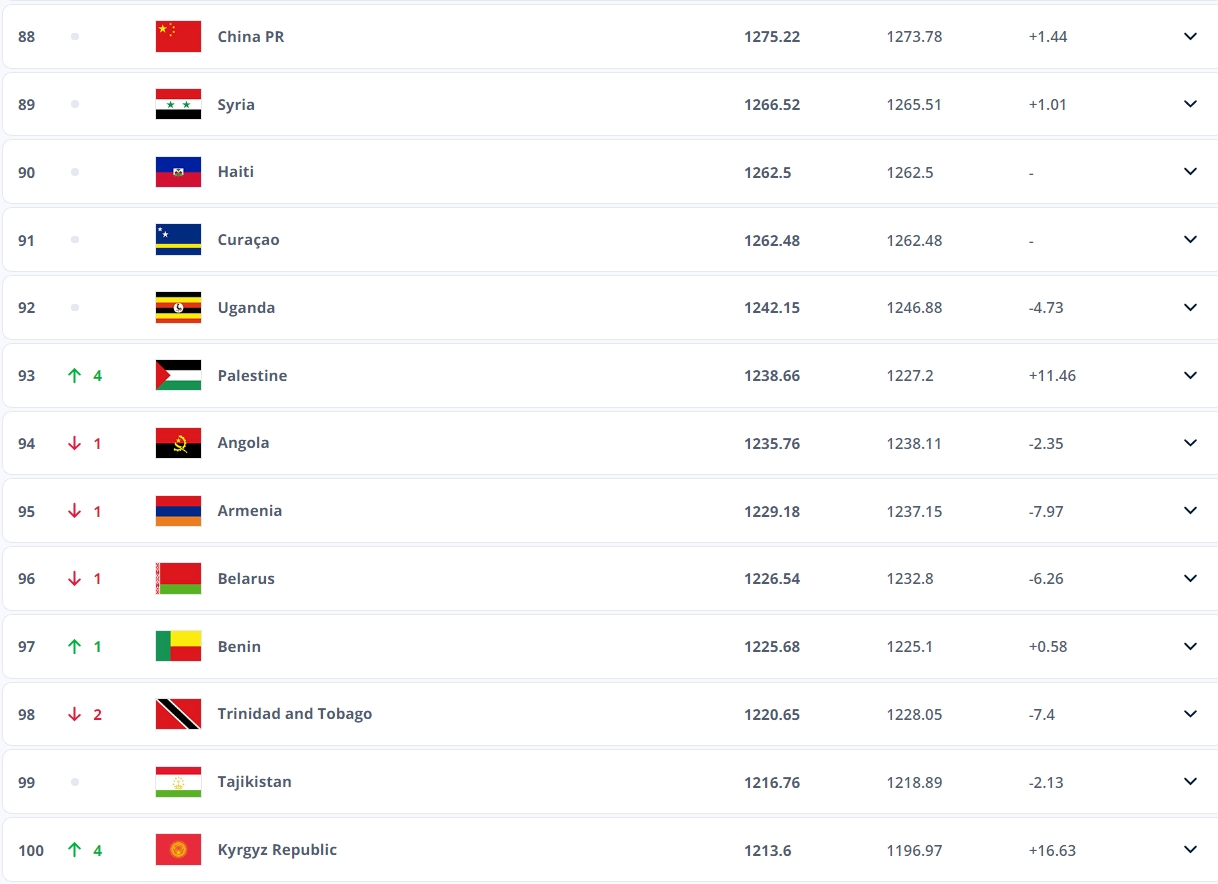Click the Syria flag icon
Image resolution: width=1218 pixels, height=884 pixels.
(178, 104)
